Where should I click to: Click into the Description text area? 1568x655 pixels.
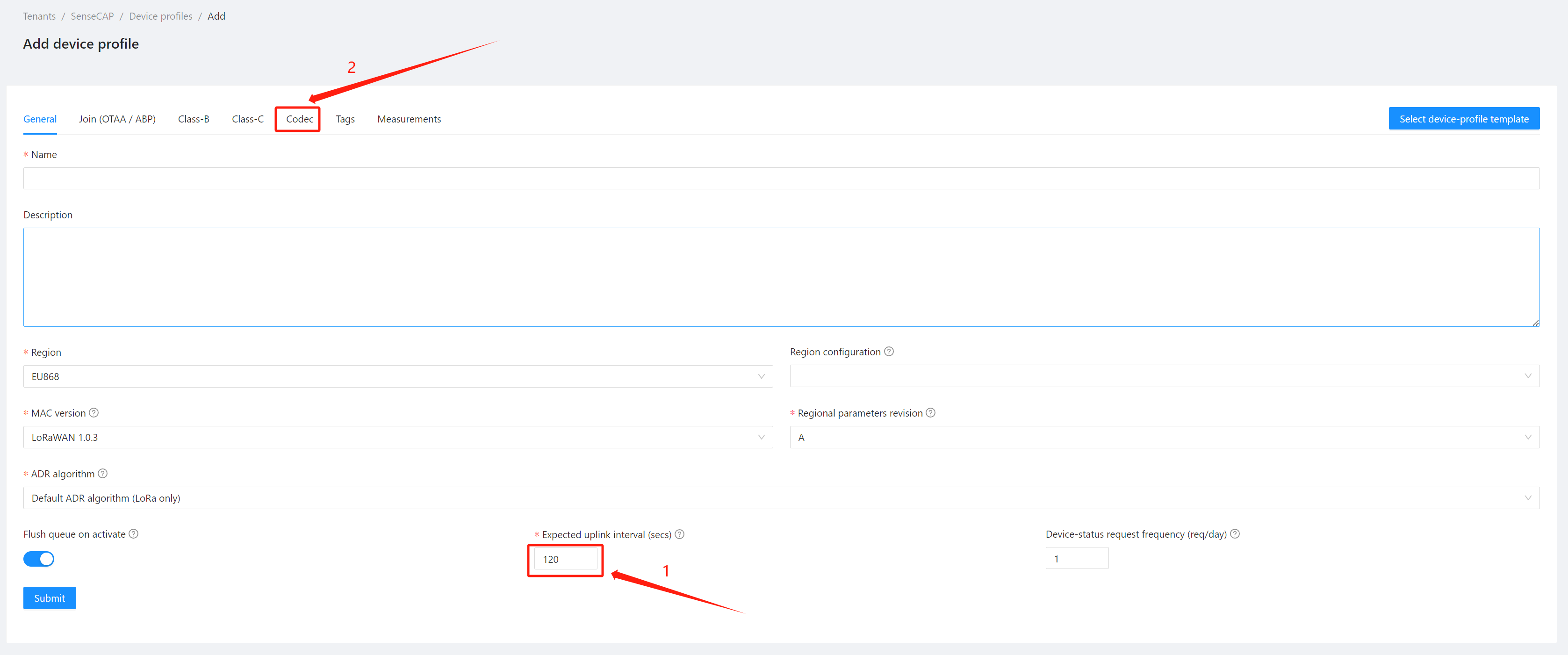click(x=782, y=277)
